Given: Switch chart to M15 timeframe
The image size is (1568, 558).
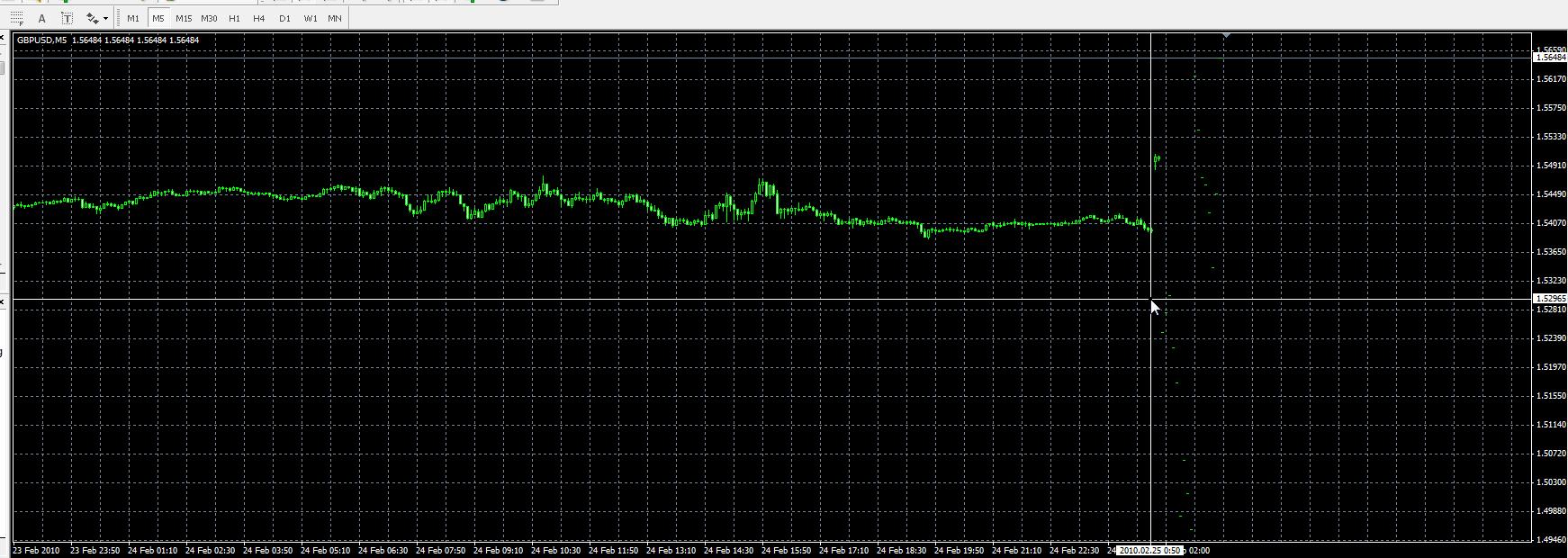Looking at the screenshot, I should pyautogui.click(x=184, y=18).
